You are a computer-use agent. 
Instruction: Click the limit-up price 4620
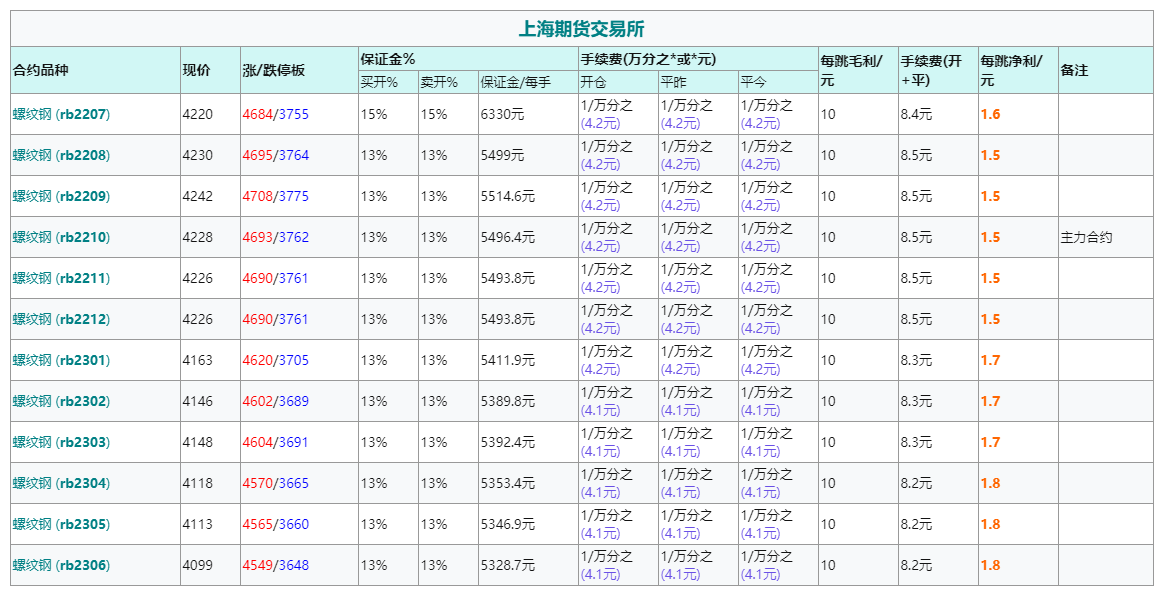tap(258, 360)
